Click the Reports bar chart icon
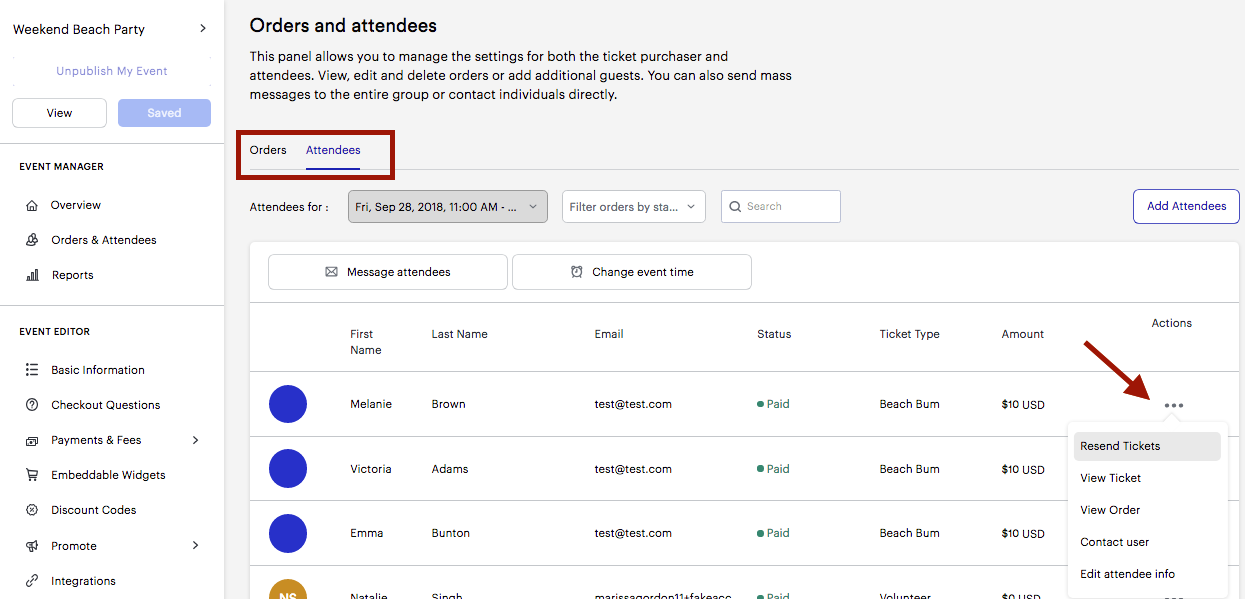This screenshot has width=1245, height=599. (x=32, y=275)
